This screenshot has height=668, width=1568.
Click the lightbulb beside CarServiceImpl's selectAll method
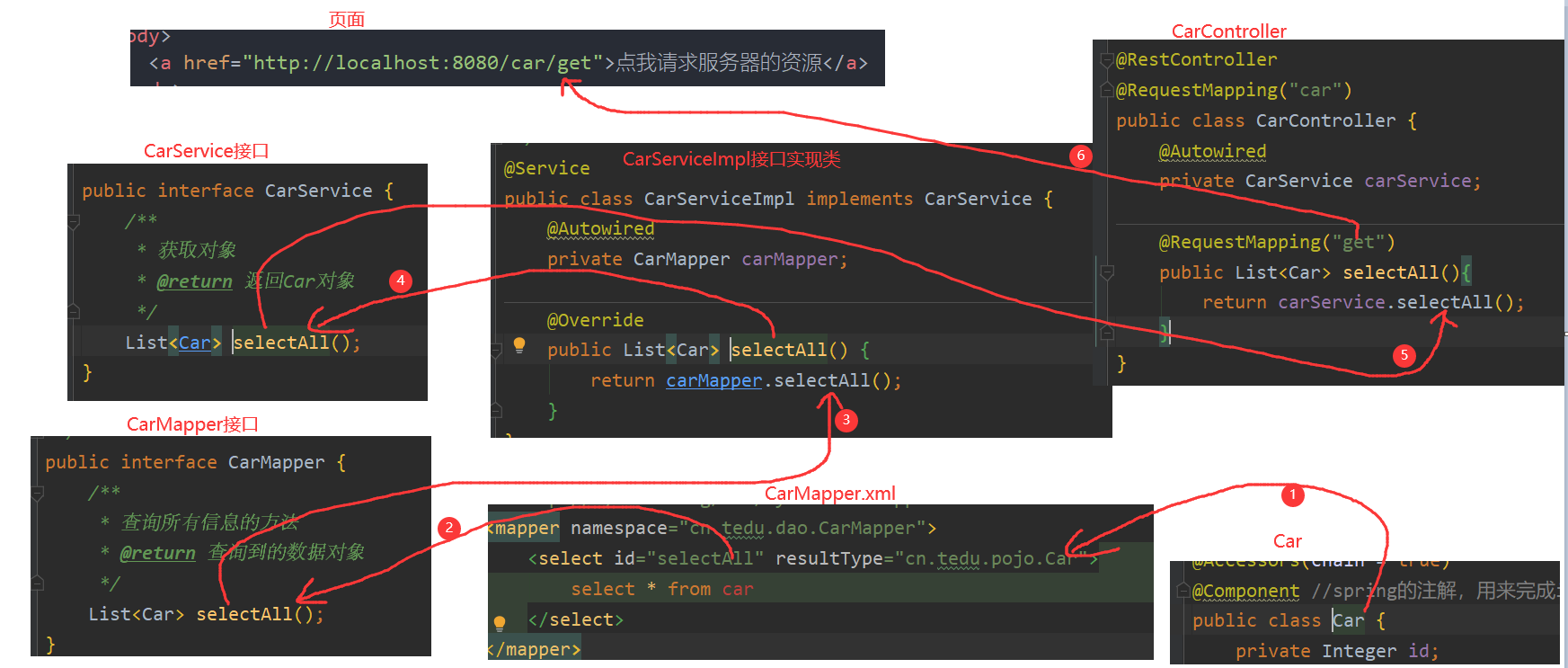pyautogui.click(x=518, y=344)
